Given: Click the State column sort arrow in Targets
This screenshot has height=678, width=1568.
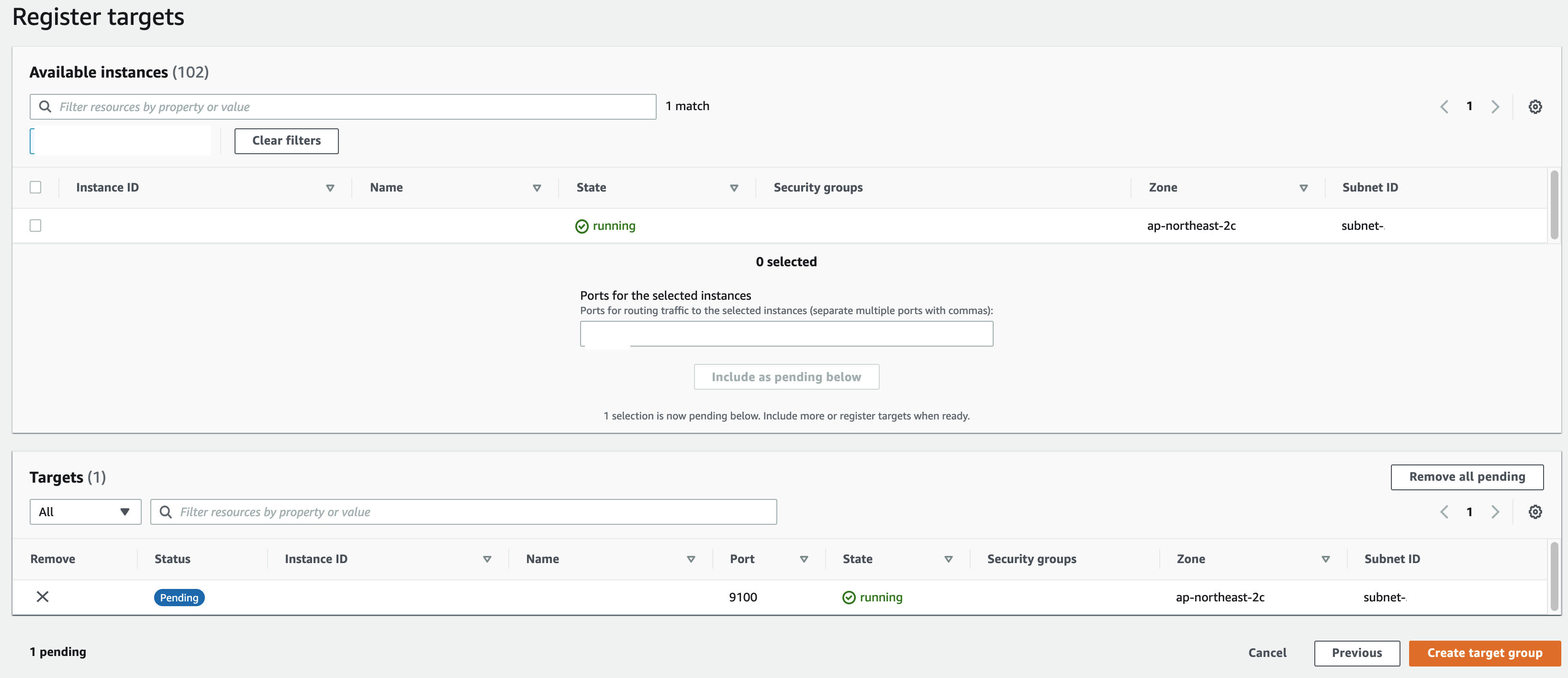Looking at the screenshot, I should (x=948, y=559).
